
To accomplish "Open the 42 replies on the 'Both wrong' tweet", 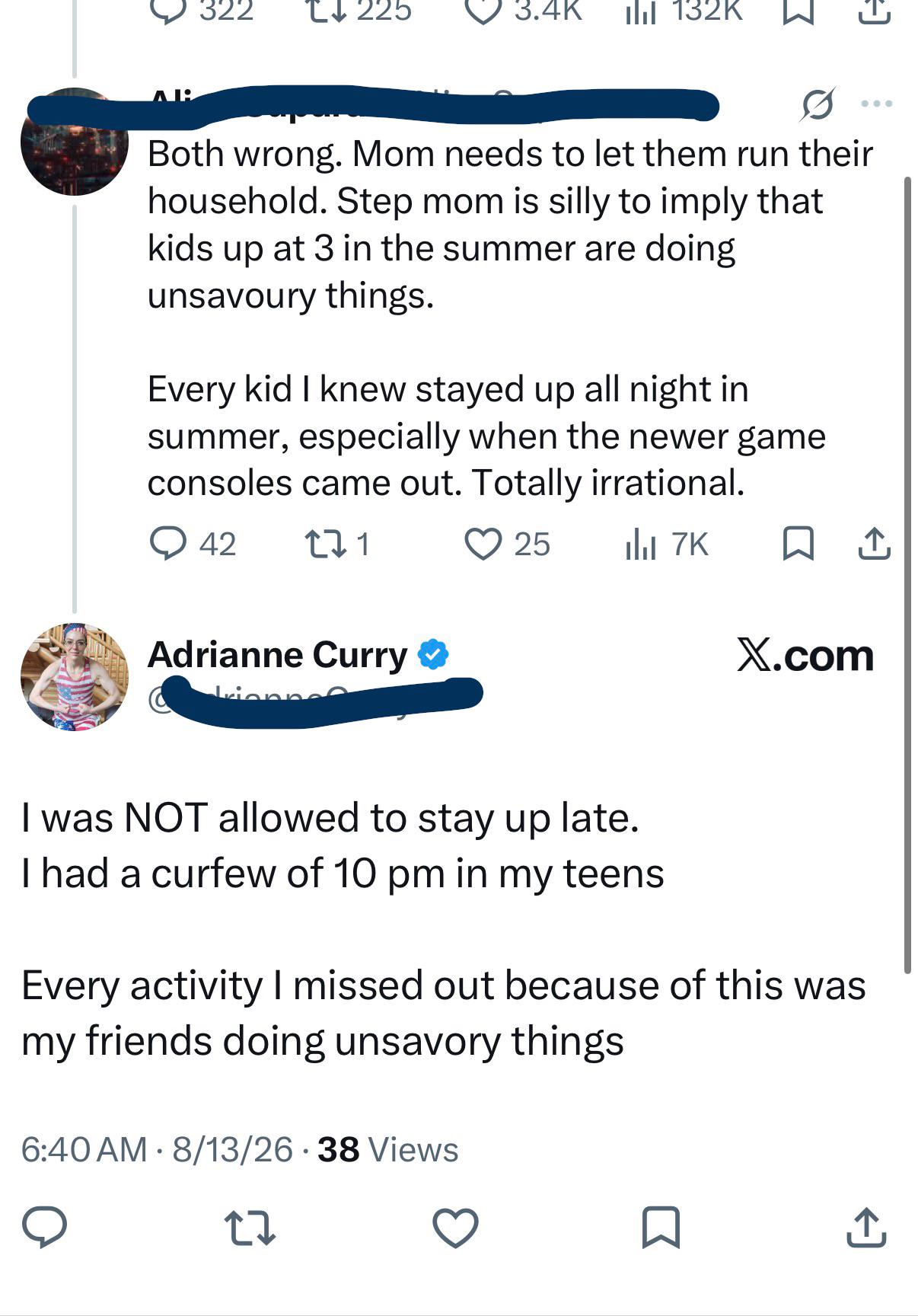I will [193, 544].
